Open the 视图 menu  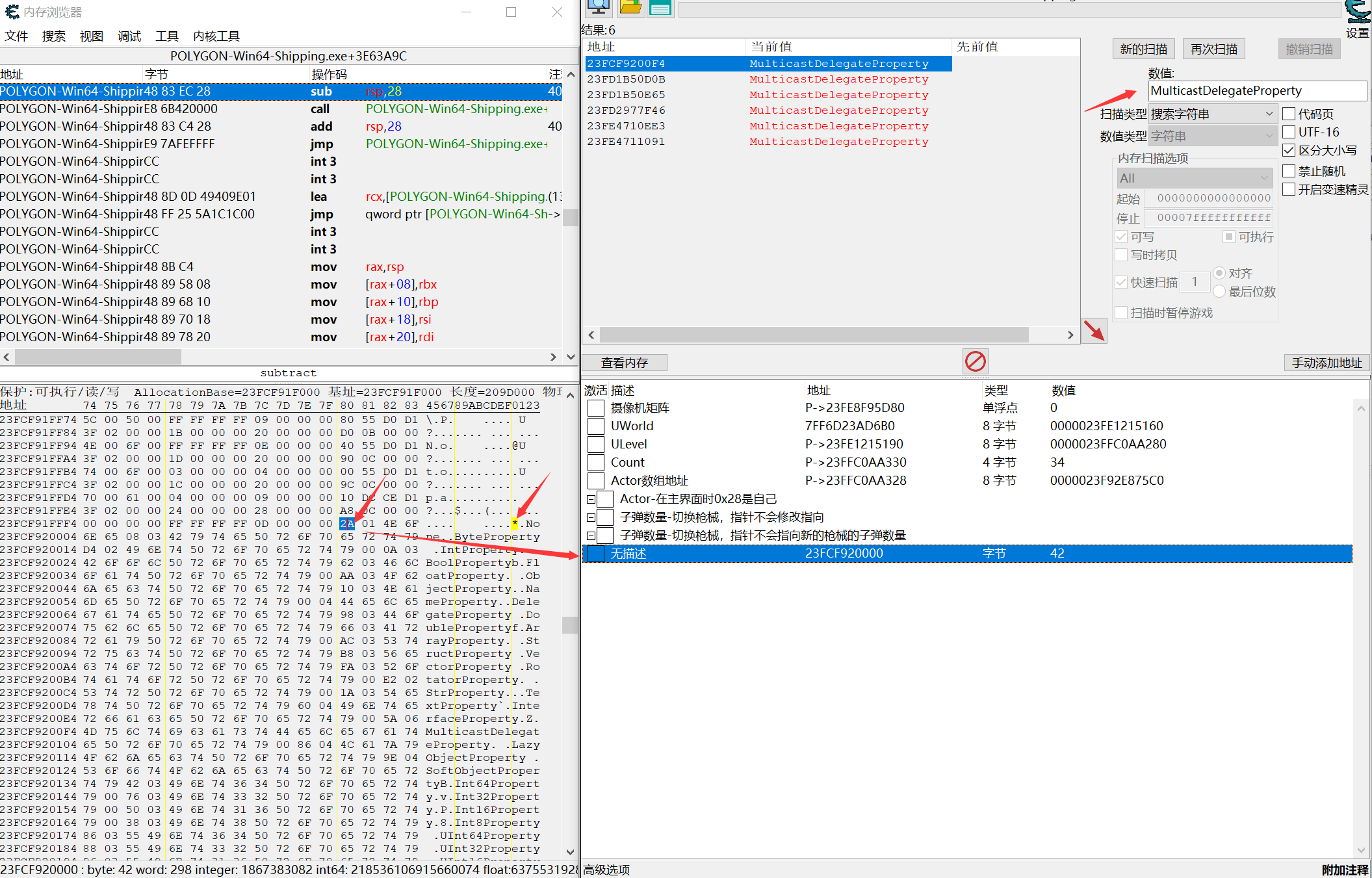point(92,36)
